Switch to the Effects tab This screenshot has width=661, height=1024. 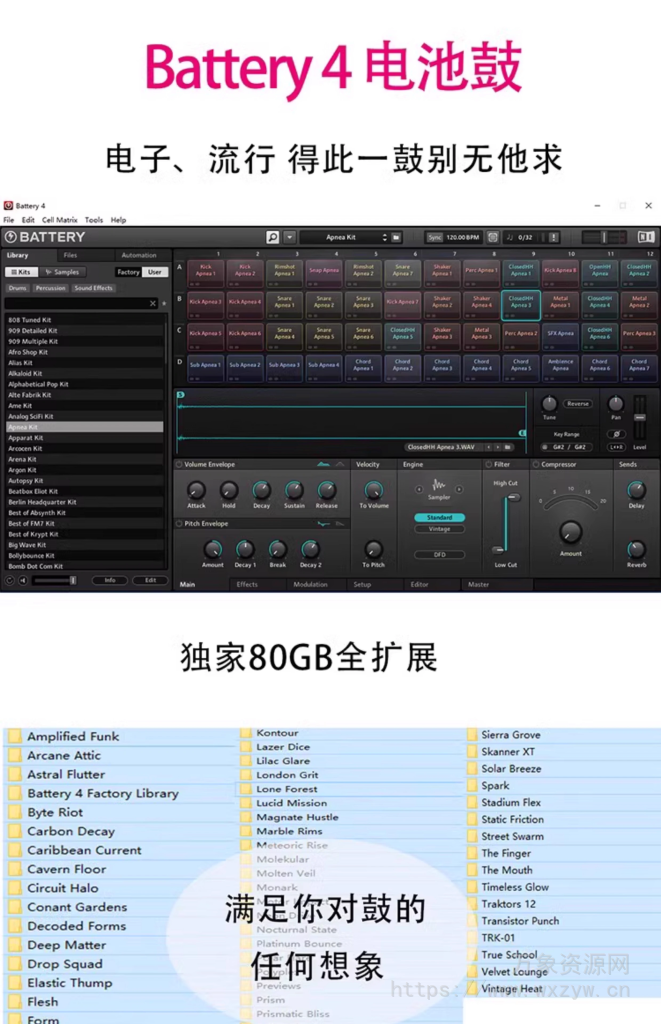point(247,584)
